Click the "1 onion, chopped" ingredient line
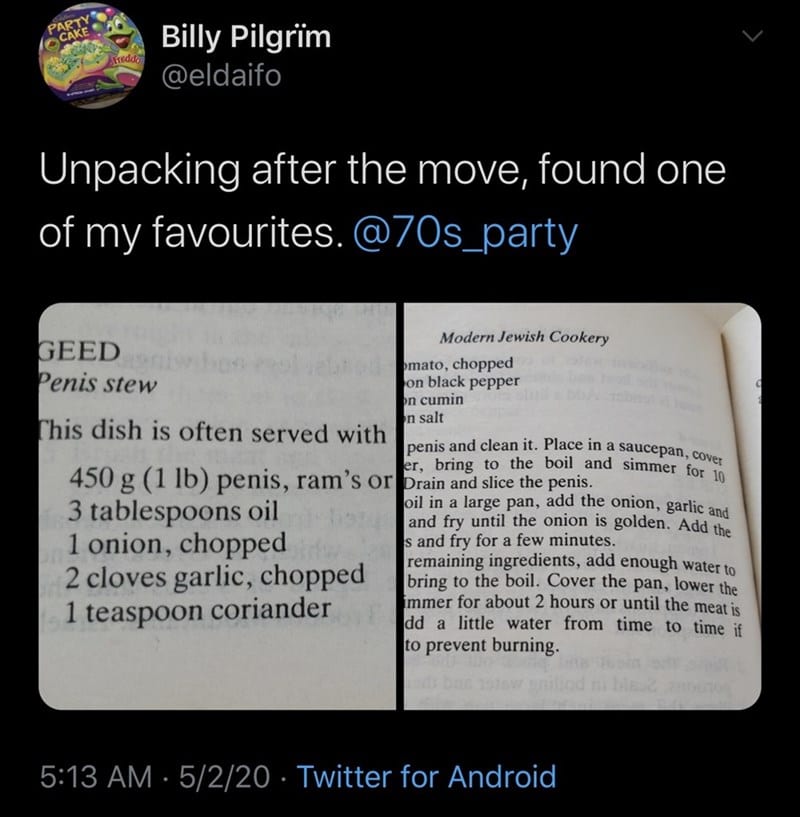This screenshot has height=817, width=800. click(176, 544)
